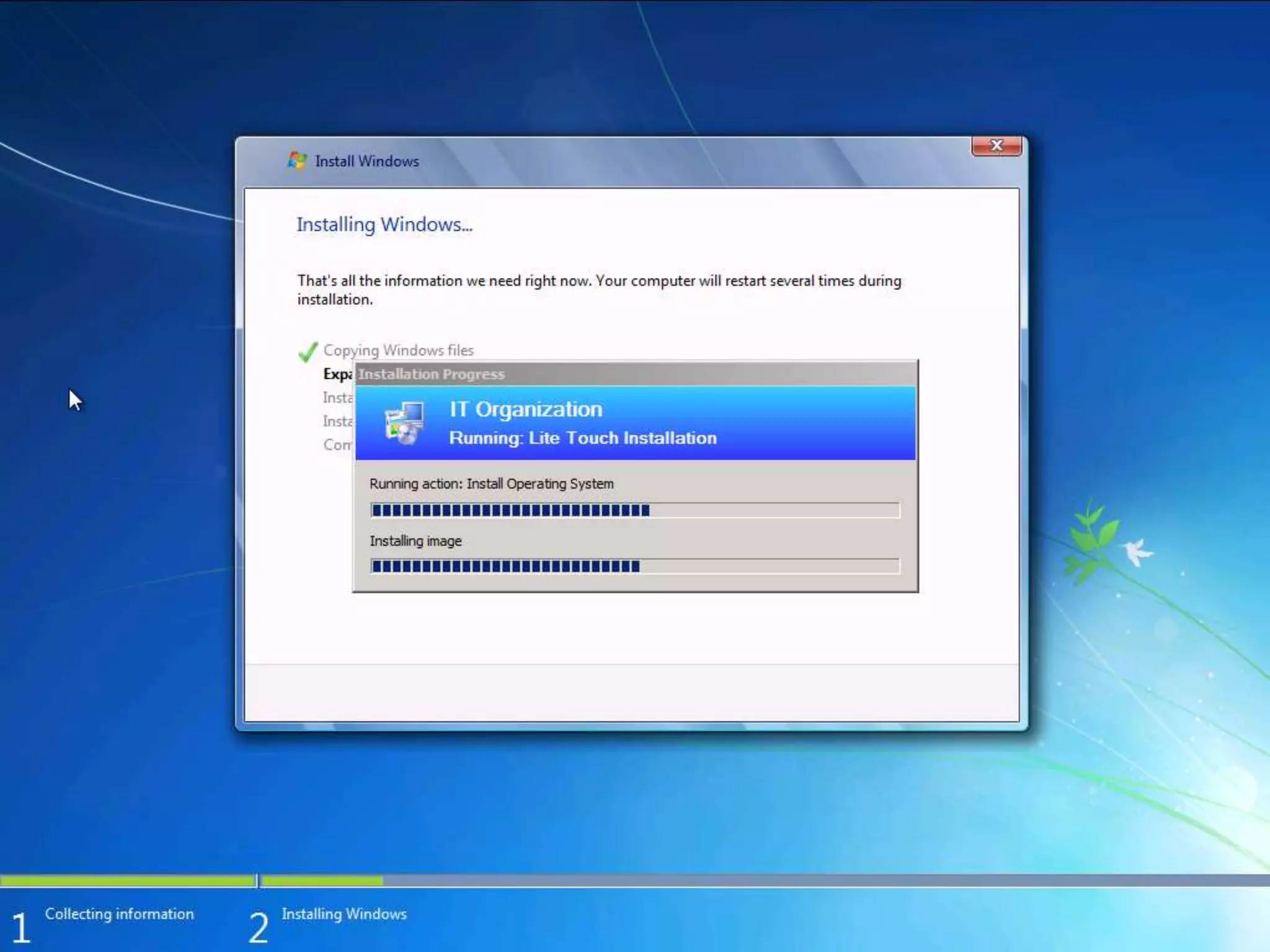Click the Running action status text
Image resolution: width=1270 pixels, height=952 pixels.
pos(491,483)
